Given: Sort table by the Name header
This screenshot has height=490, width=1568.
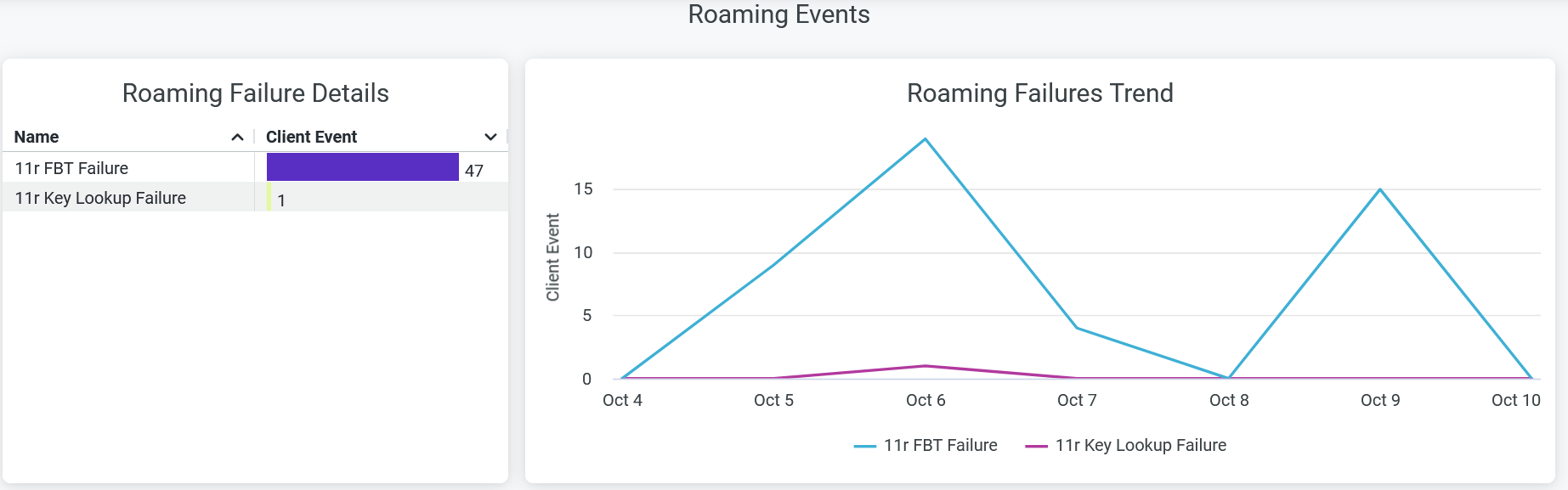Looking at the screenshot, I should (x=37, y=137).
